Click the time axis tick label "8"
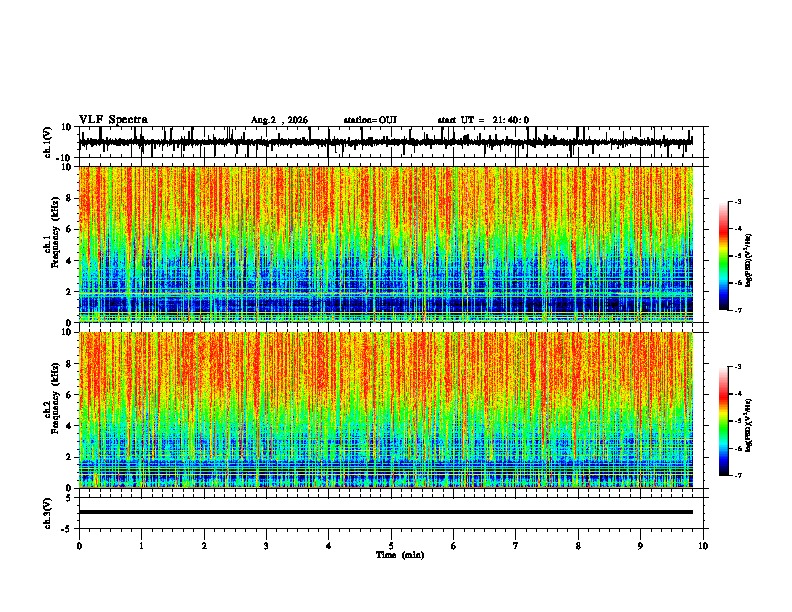 click(x=578, y=546)
